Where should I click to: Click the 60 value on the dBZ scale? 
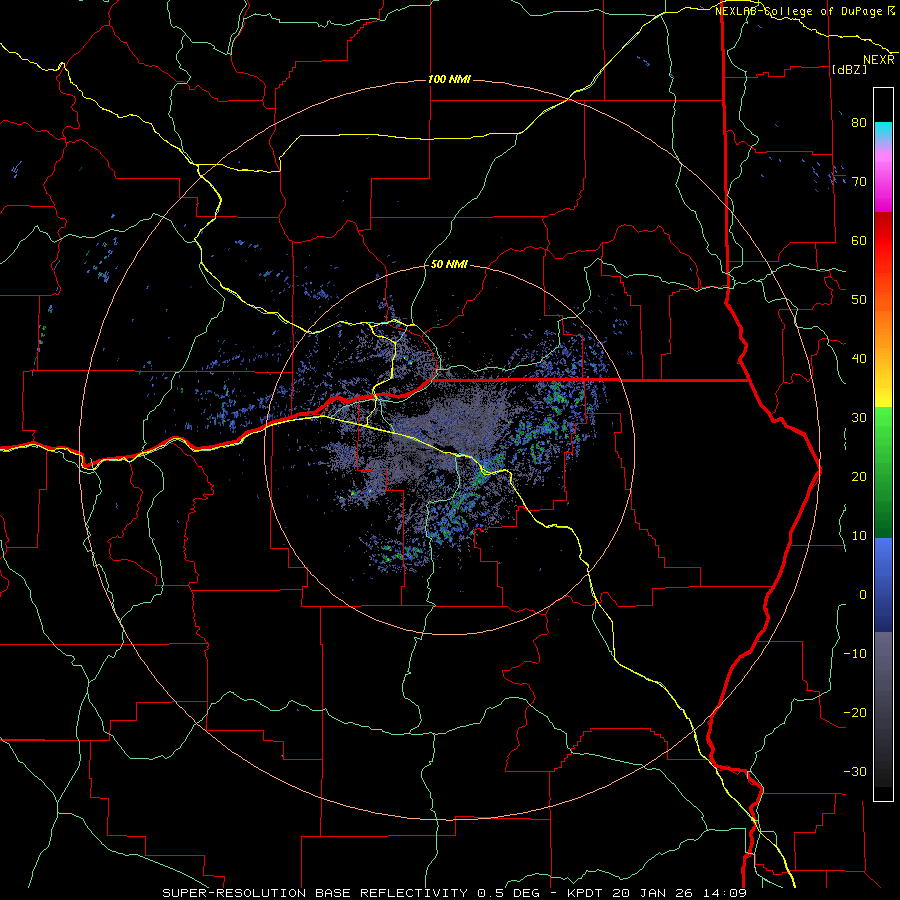click(x=859, y=240)
